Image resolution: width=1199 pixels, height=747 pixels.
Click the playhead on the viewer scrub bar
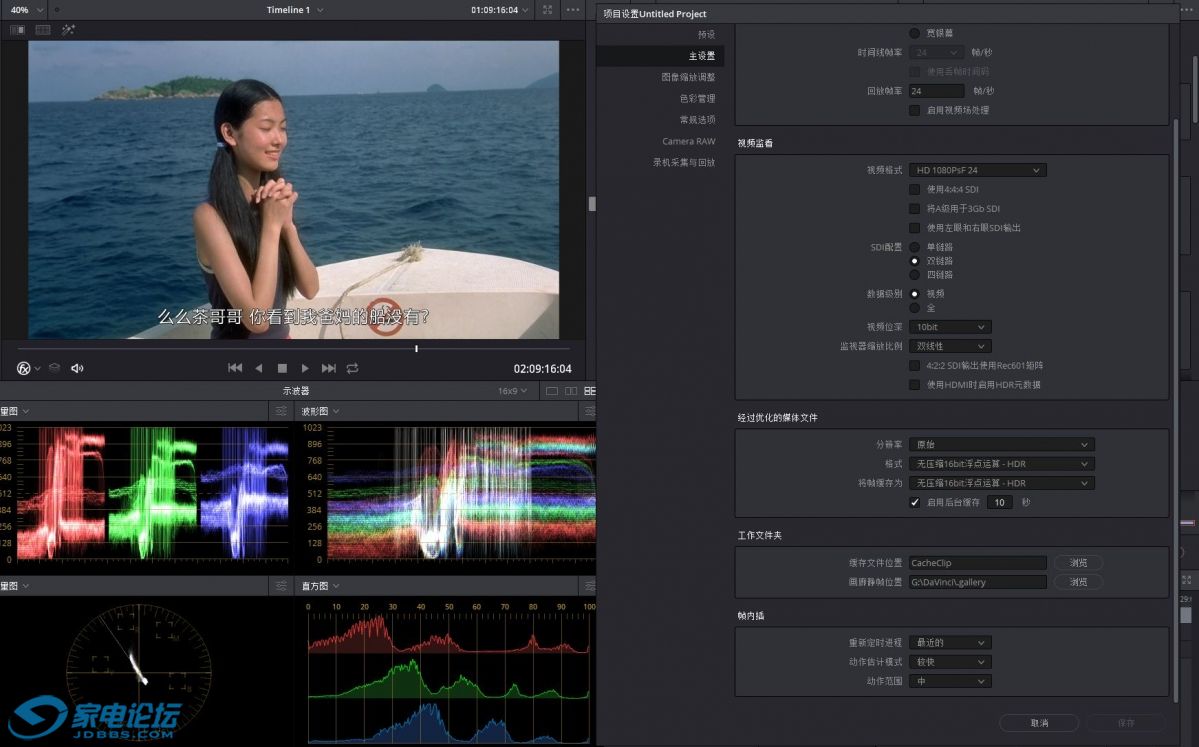click(x=416, y=349)
